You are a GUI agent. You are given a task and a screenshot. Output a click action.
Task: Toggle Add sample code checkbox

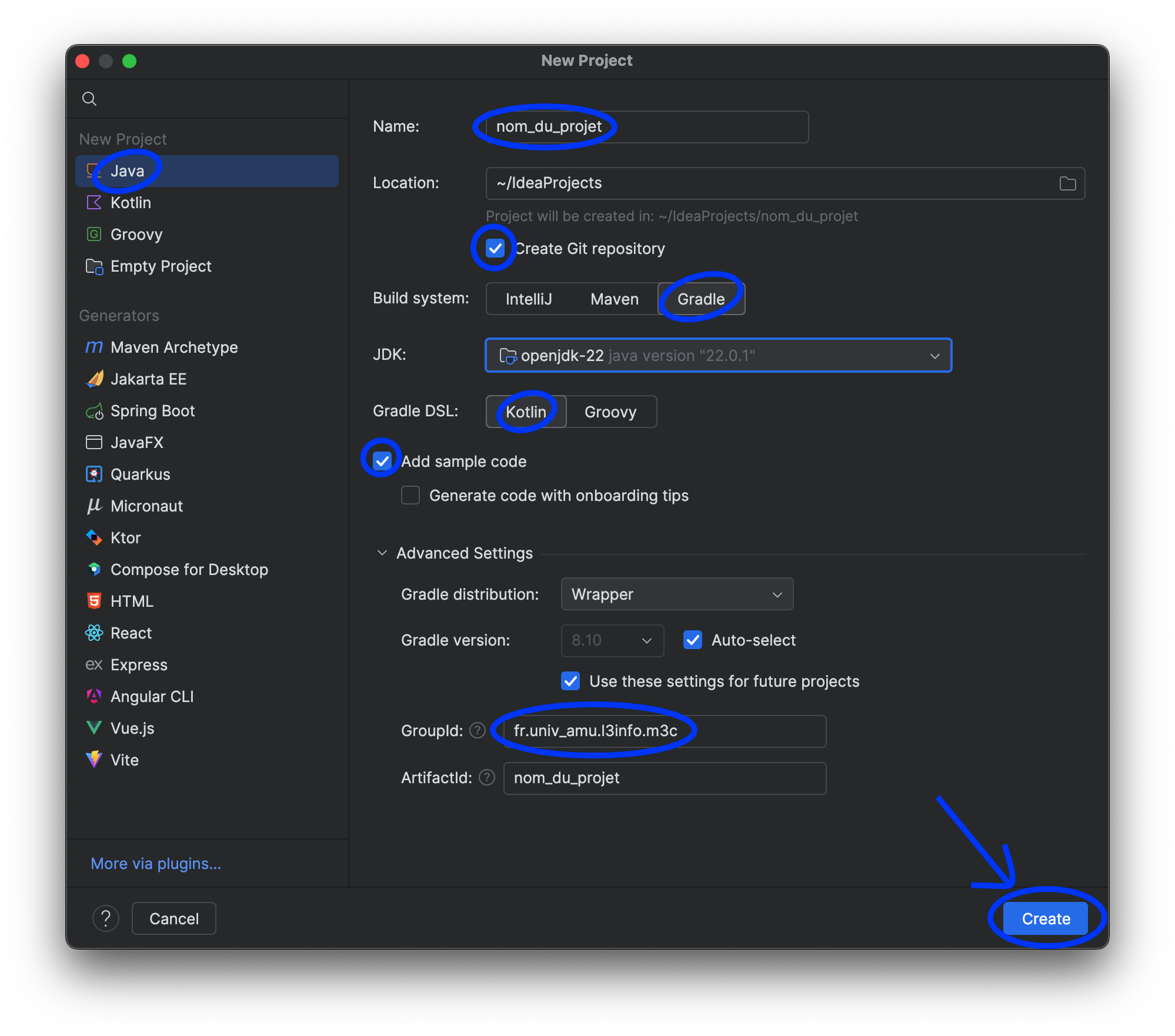(382, 462)
